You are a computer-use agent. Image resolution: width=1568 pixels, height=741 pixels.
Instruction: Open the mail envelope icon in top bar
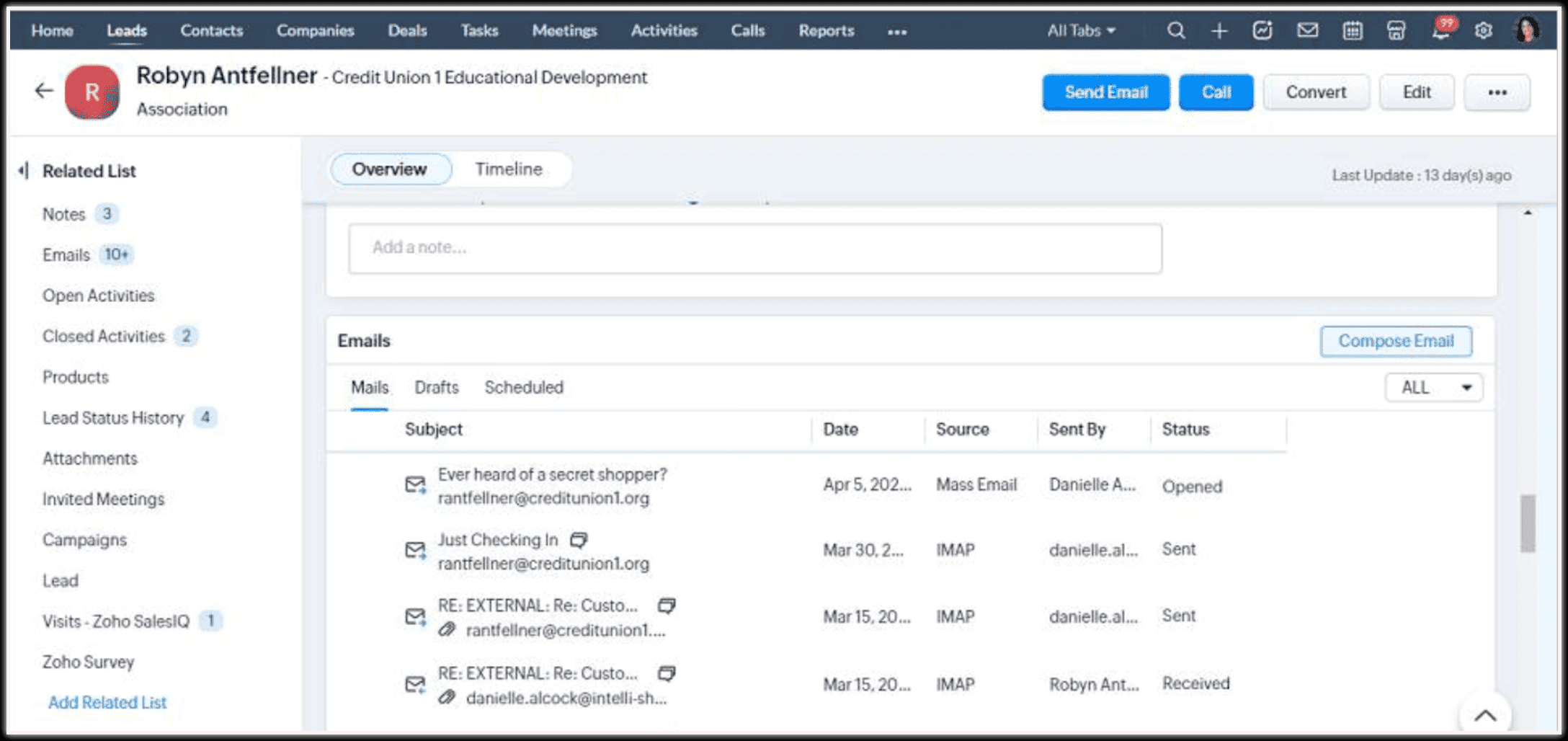(1307, 30)
